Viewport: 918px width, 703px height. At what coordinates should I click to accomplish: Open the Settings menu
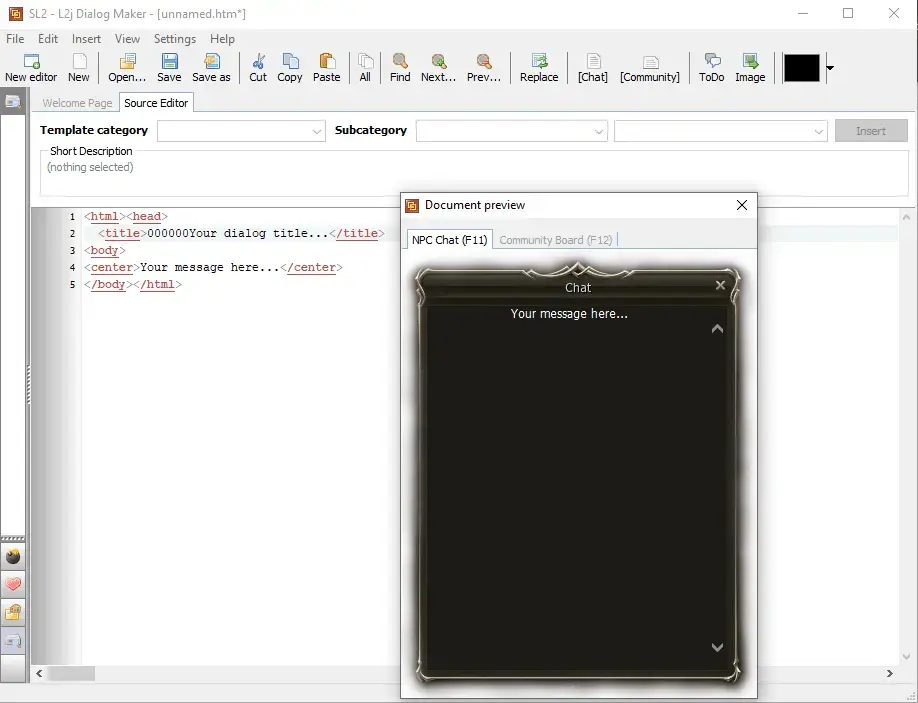pos(174,39)
